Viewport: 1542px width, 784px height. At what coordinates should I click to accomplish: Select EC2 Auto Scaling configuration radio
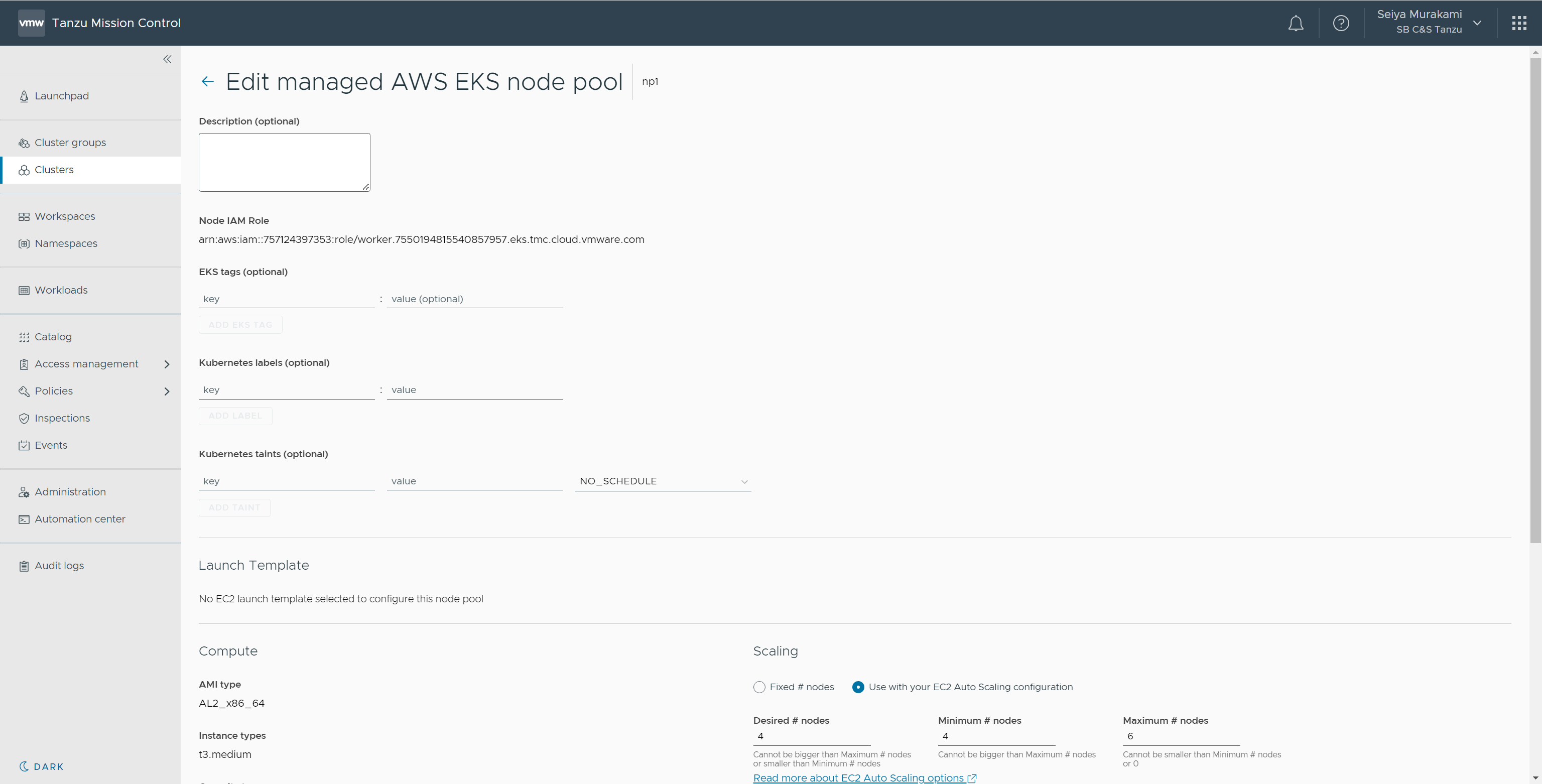(x=858, y=687)
